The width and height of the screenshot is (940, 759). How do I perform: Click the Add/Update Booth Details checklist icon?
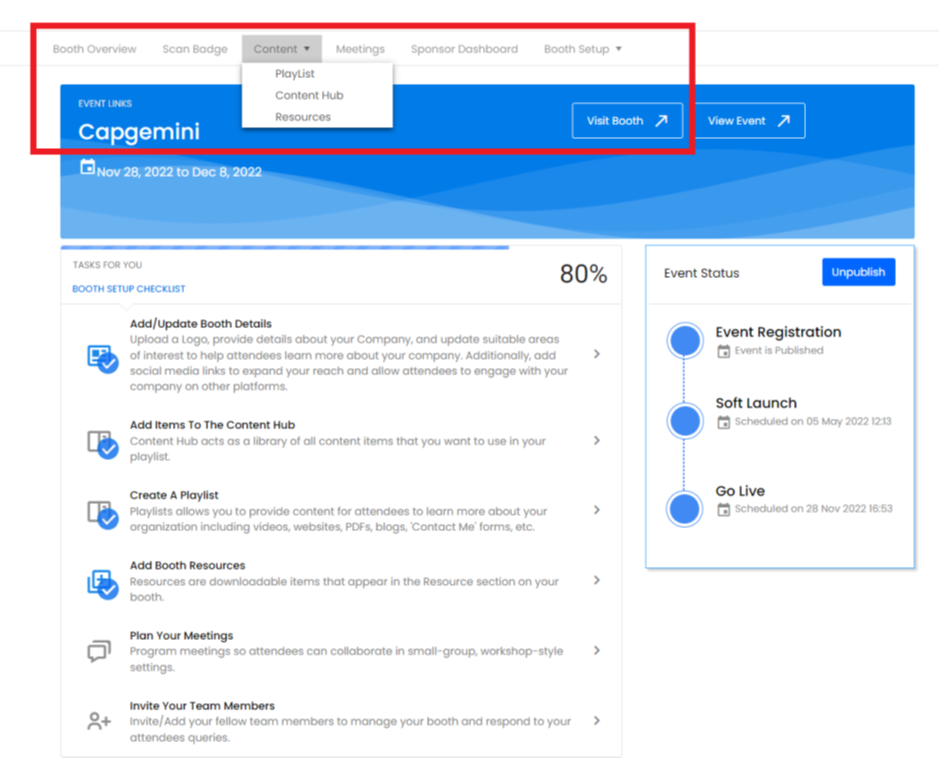tap(102, 358)
